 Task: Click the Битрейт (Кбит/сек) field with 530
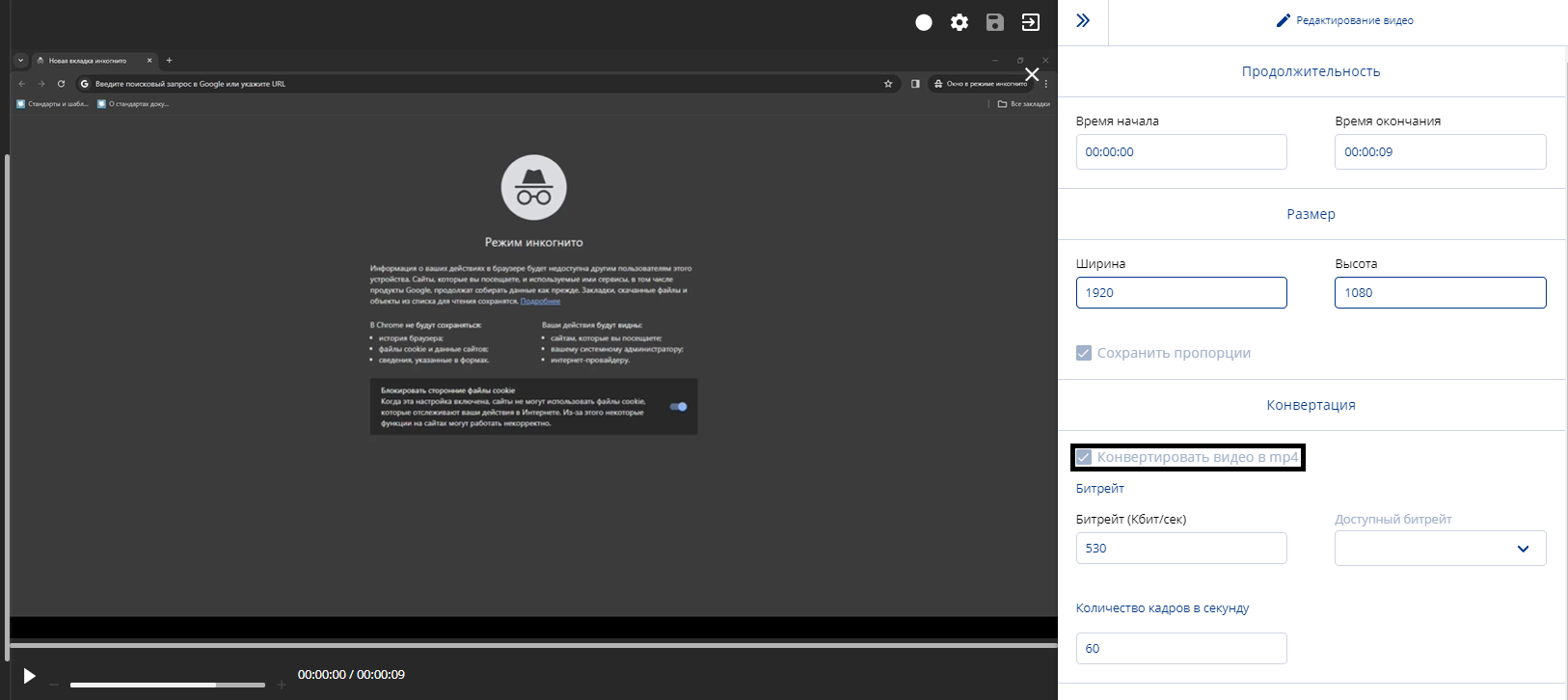(1181, 548)
